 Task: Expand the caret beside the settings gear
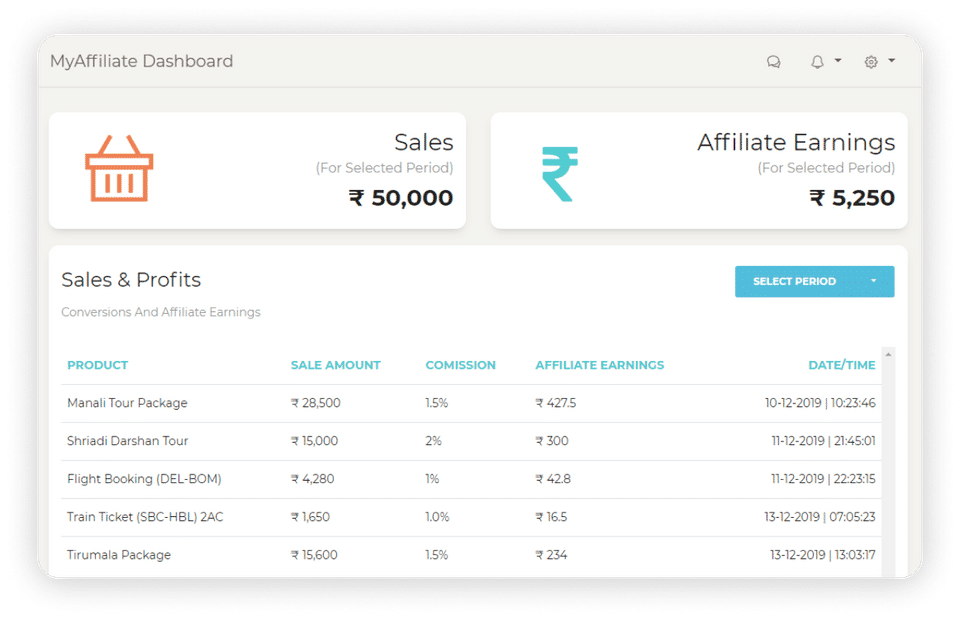point(891,61)
